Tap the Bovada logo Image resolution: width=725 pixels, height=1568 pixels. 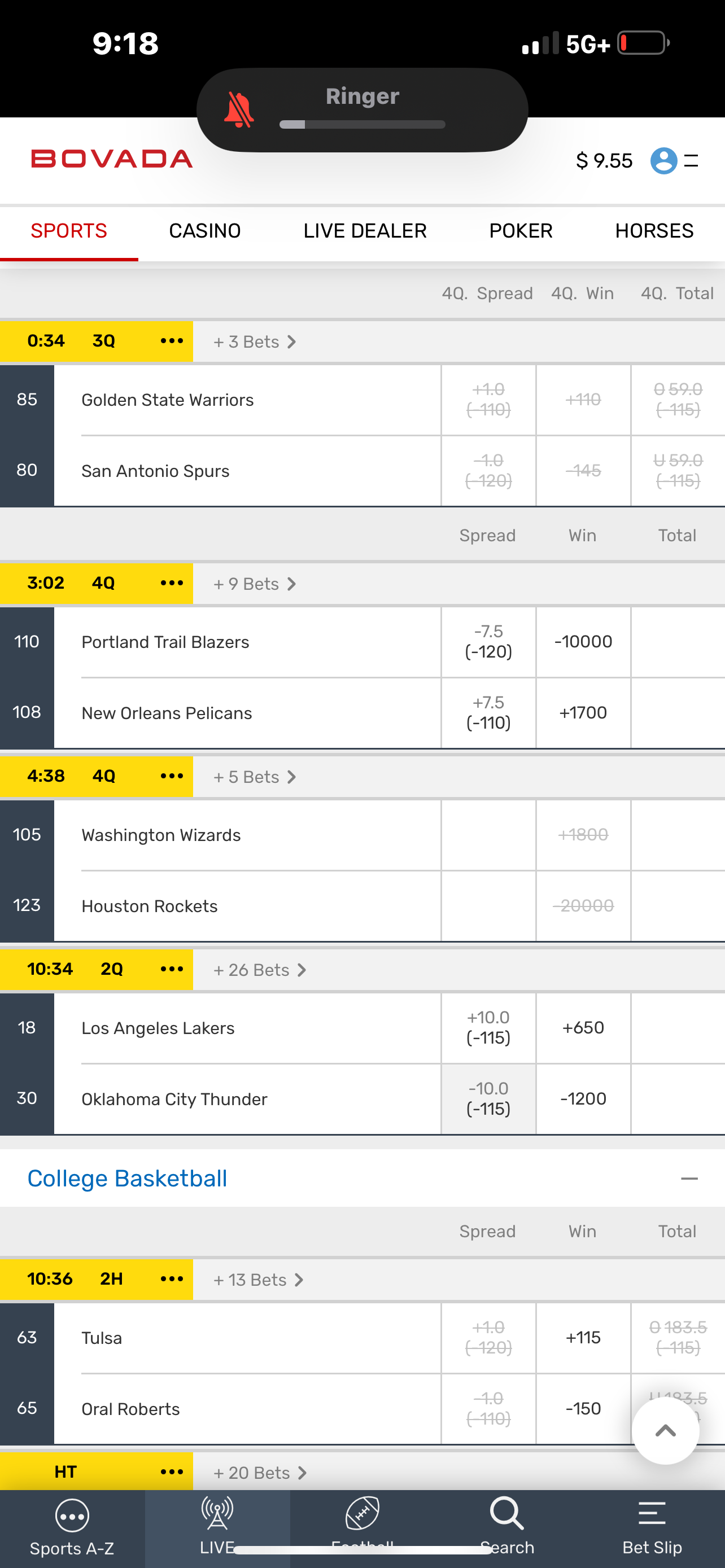click(112, 160)
